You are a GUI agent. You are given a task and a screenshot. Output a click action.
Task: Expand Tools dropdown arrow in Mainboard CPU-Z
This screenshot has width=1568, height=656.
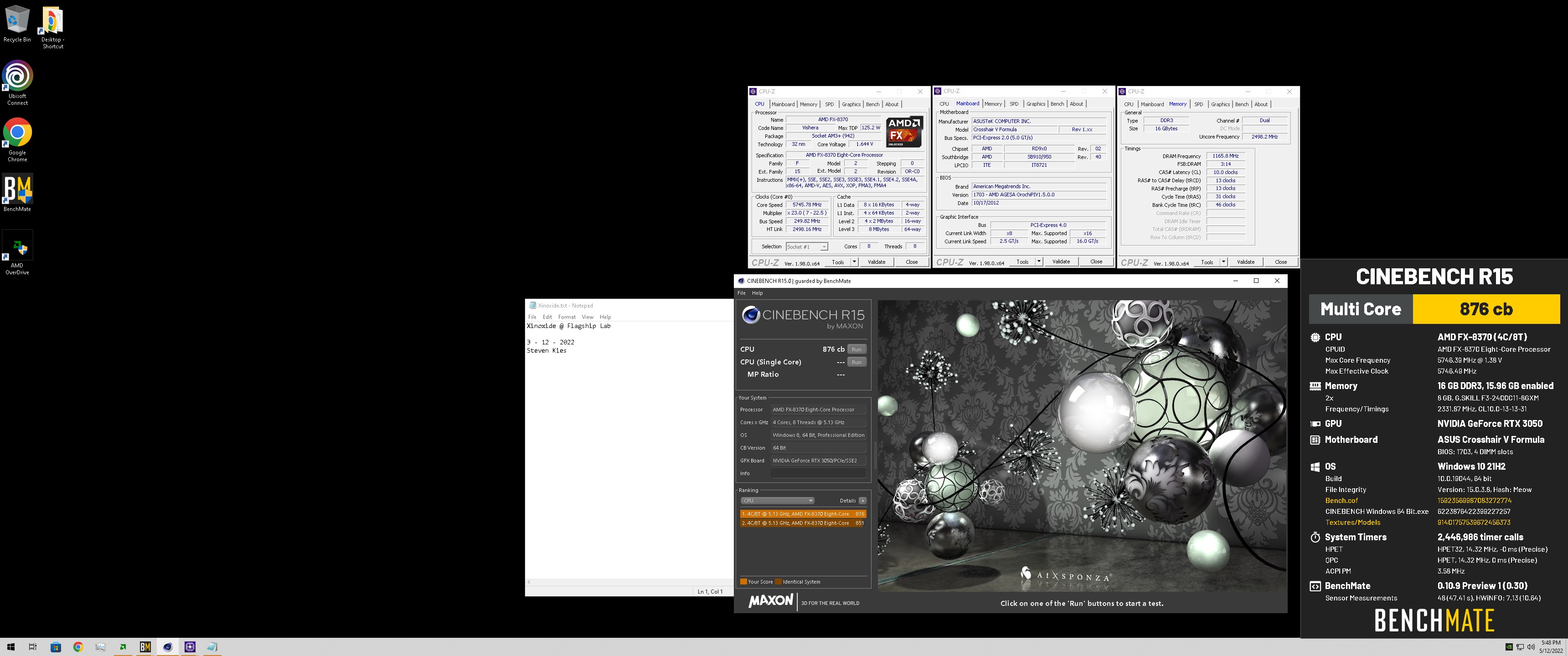click(1038, 262)
